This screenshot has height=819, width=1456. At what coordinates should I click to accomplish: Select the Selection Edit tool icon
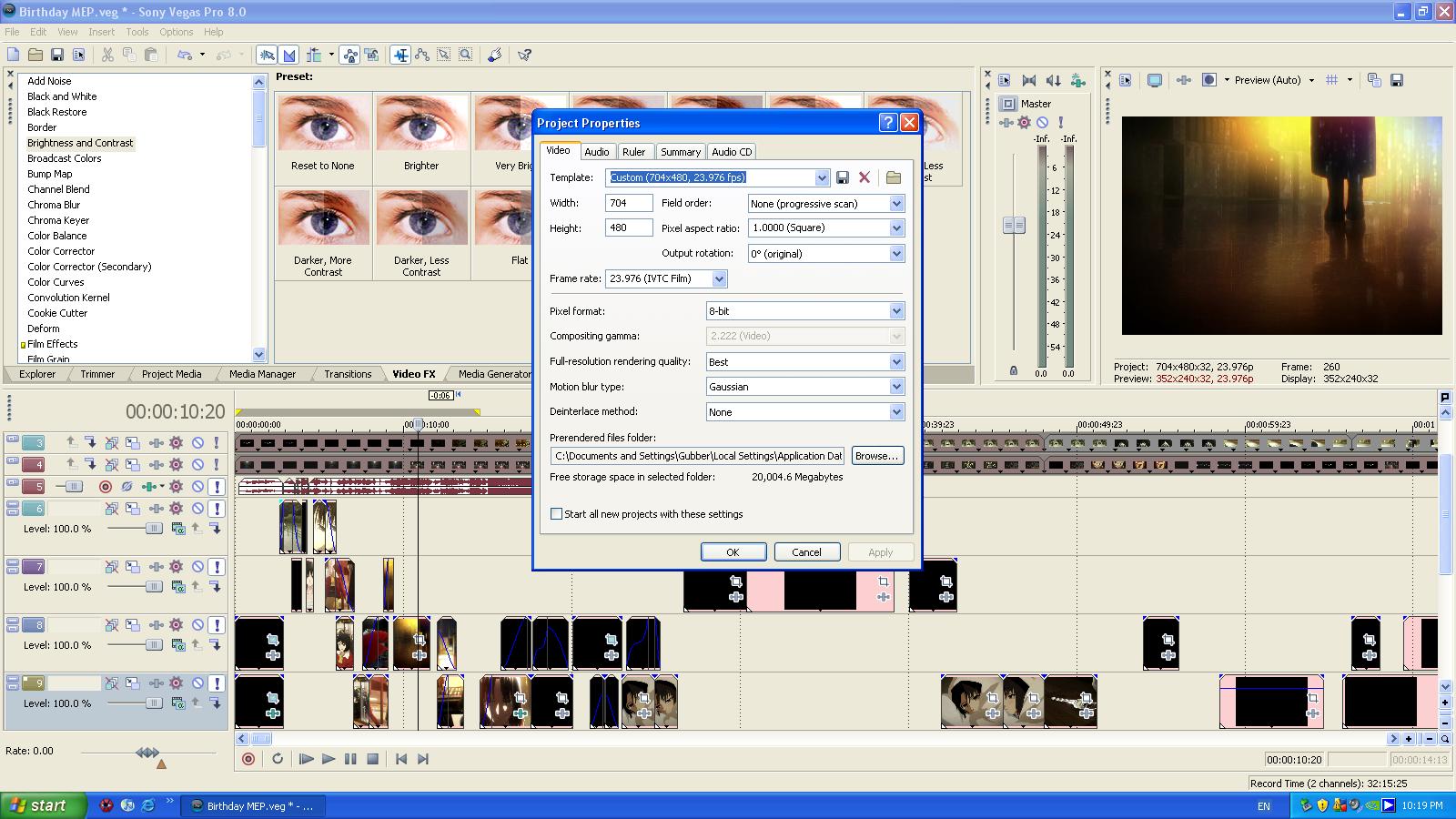[444, 55]
